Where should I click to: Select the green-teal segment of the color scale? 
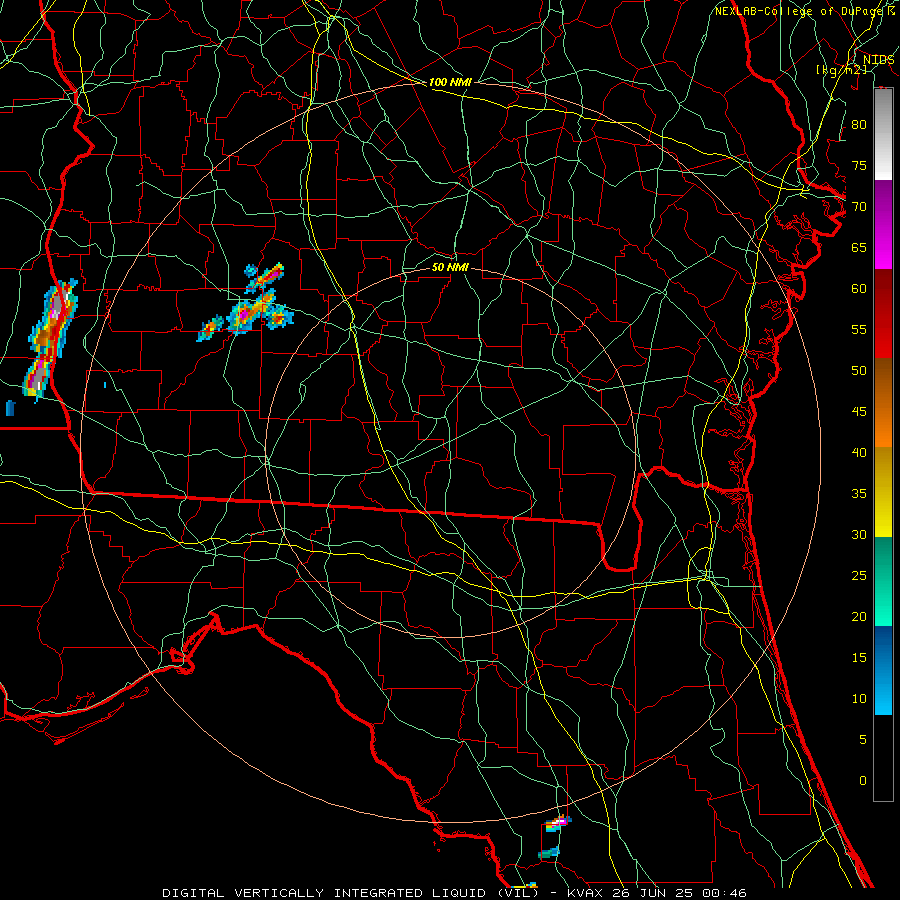[x=883, y=581]
